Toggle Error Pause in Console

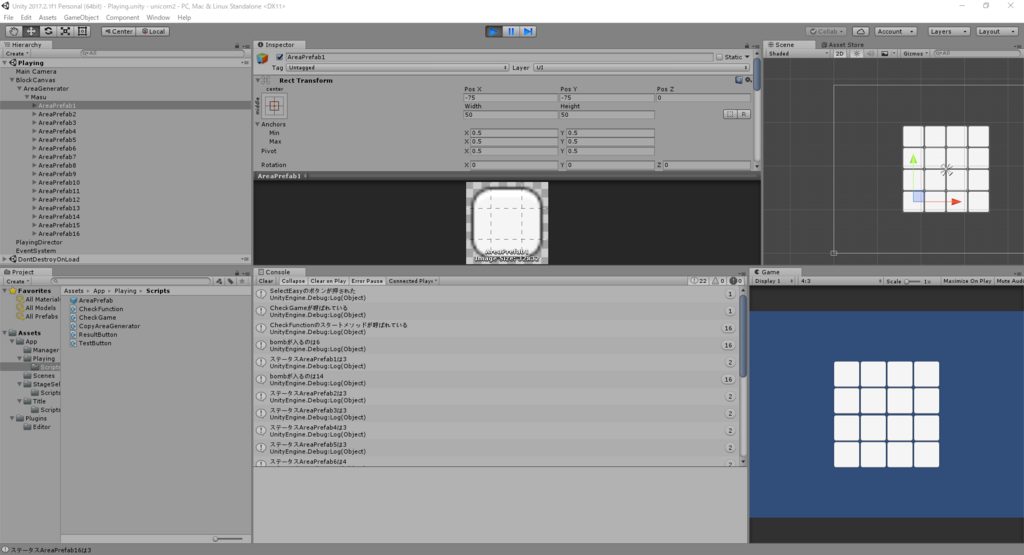tap(367, 281)
